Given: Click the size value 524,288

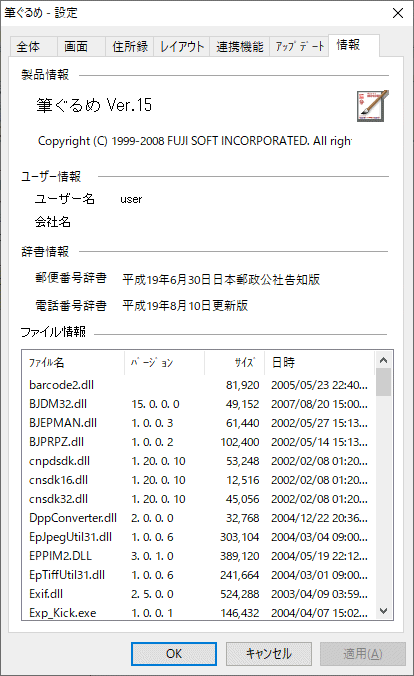Looking at the screenshot, I should (x=240, y=593).
